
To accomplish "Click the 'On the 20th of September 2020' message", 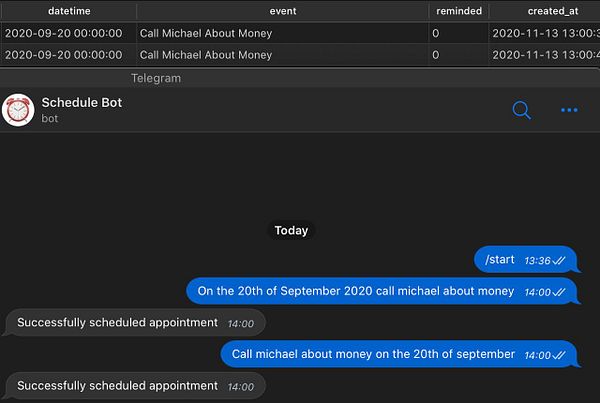I will (383, 291).
